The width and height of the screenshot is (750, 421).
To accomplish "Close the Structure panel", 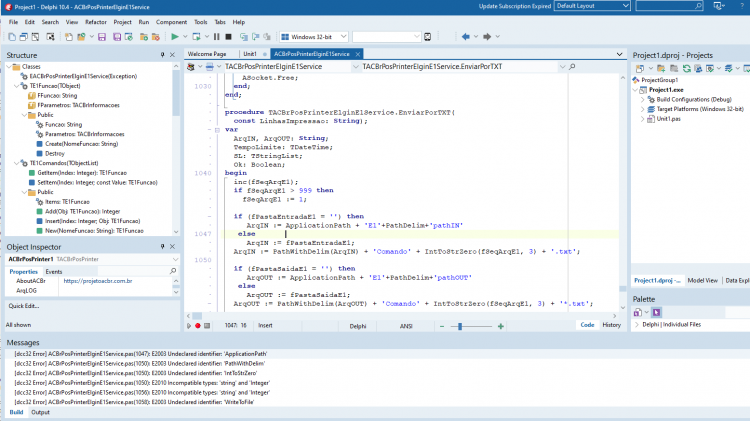I will point(173,55).
